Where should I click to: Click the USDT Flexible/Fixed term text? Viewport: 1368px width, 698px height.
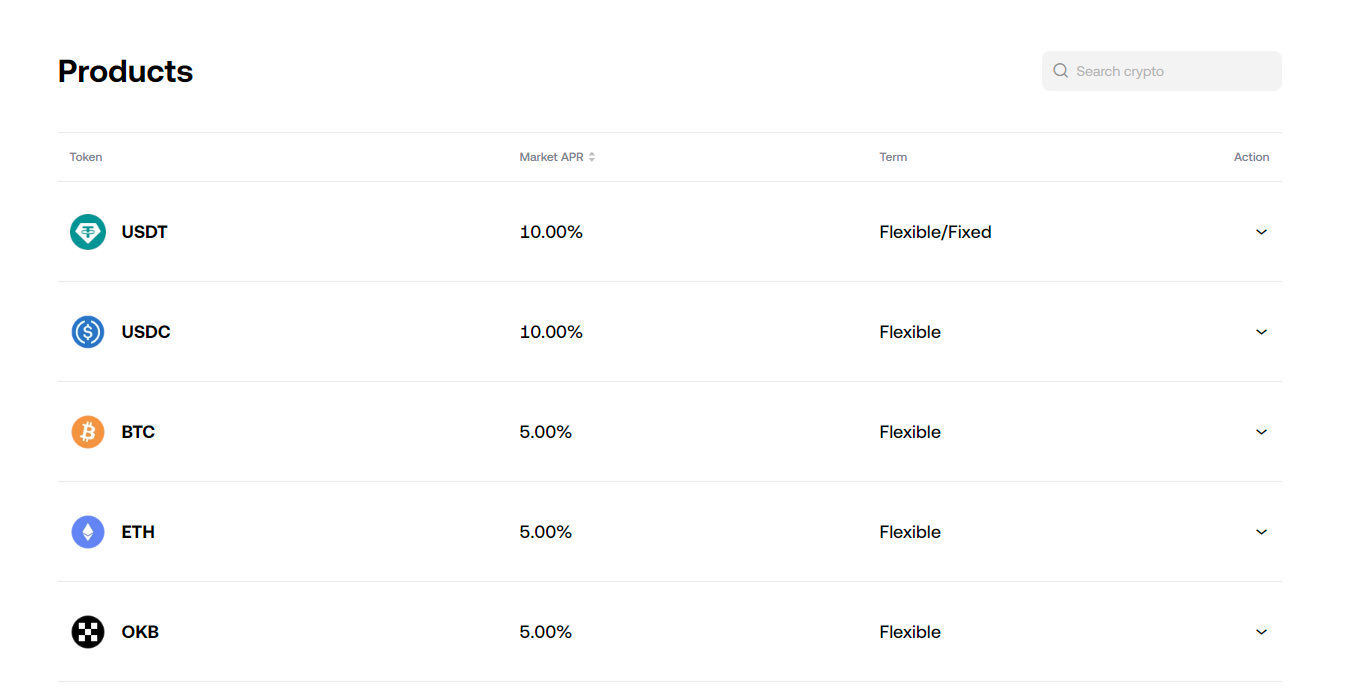click(x=935, y=232)
